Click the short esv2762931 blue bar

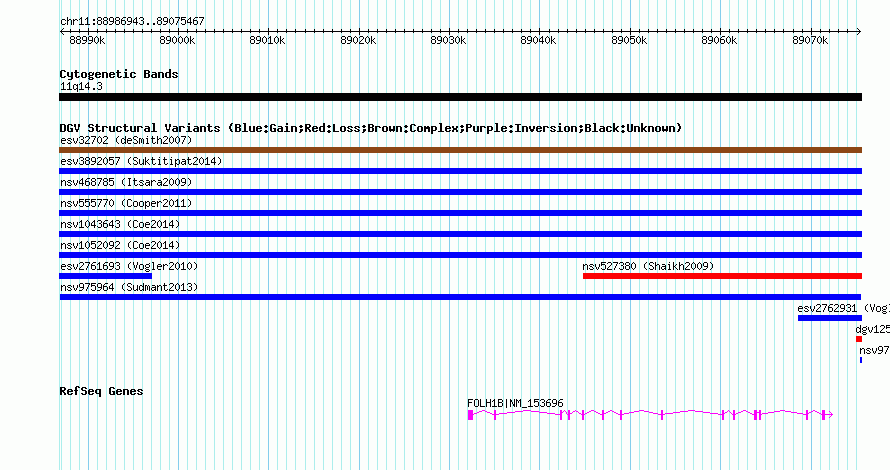click(x=830, y=318)
